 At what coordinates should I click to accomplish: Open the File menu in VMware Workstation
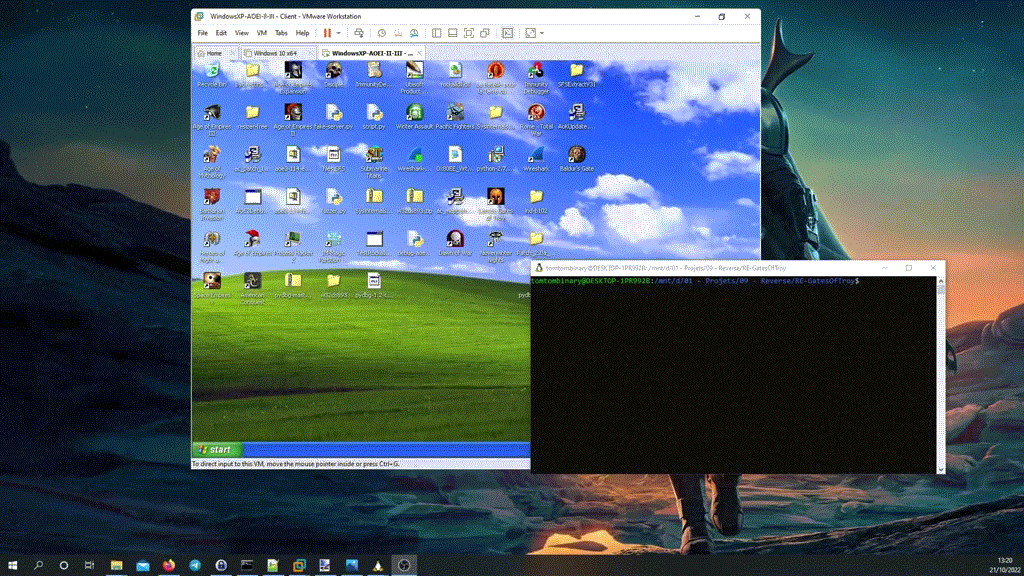[x=202, y=33]
